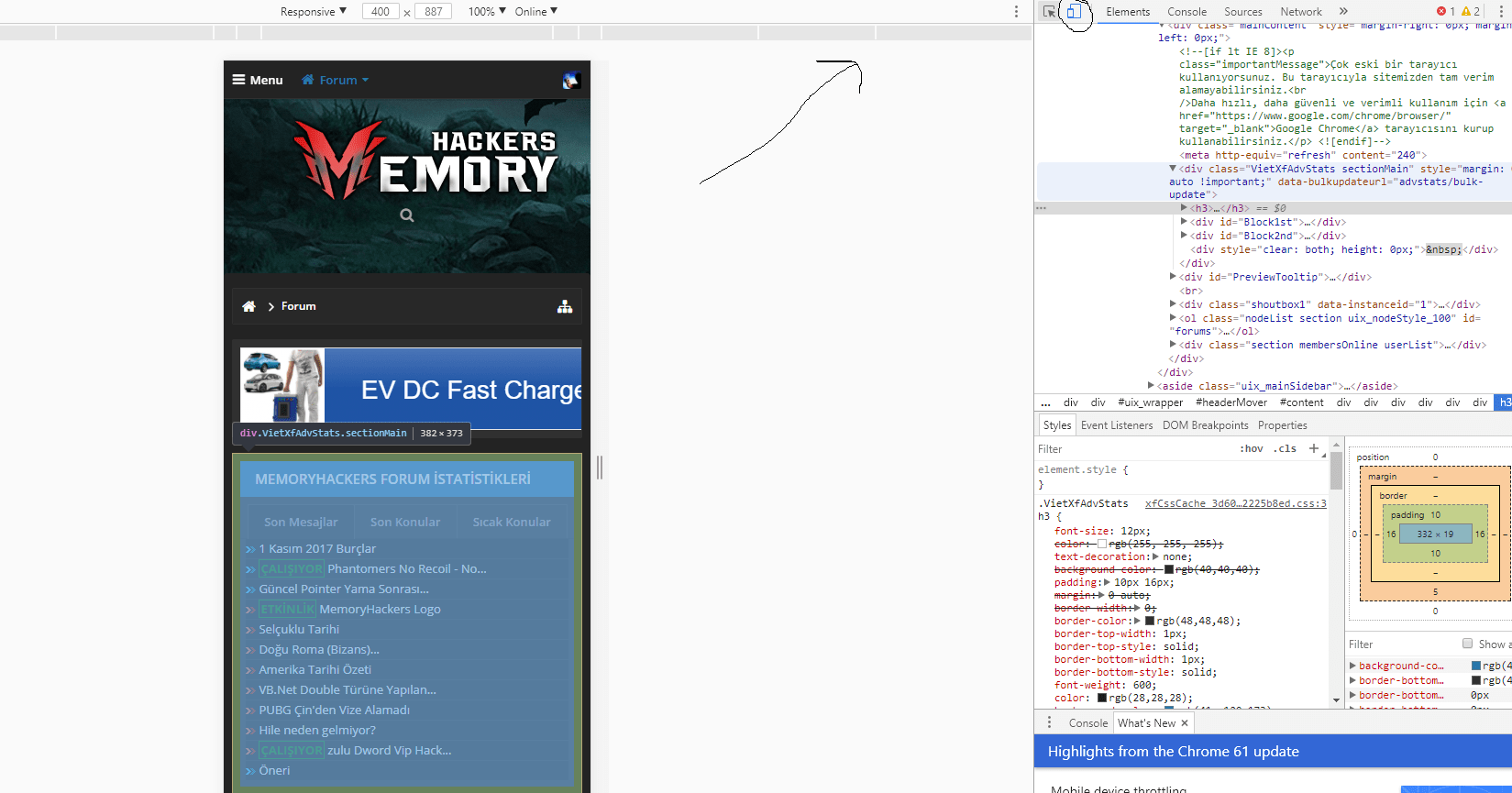
Task: Click the border-color black swatch
Action: (x=1150, y=621)
